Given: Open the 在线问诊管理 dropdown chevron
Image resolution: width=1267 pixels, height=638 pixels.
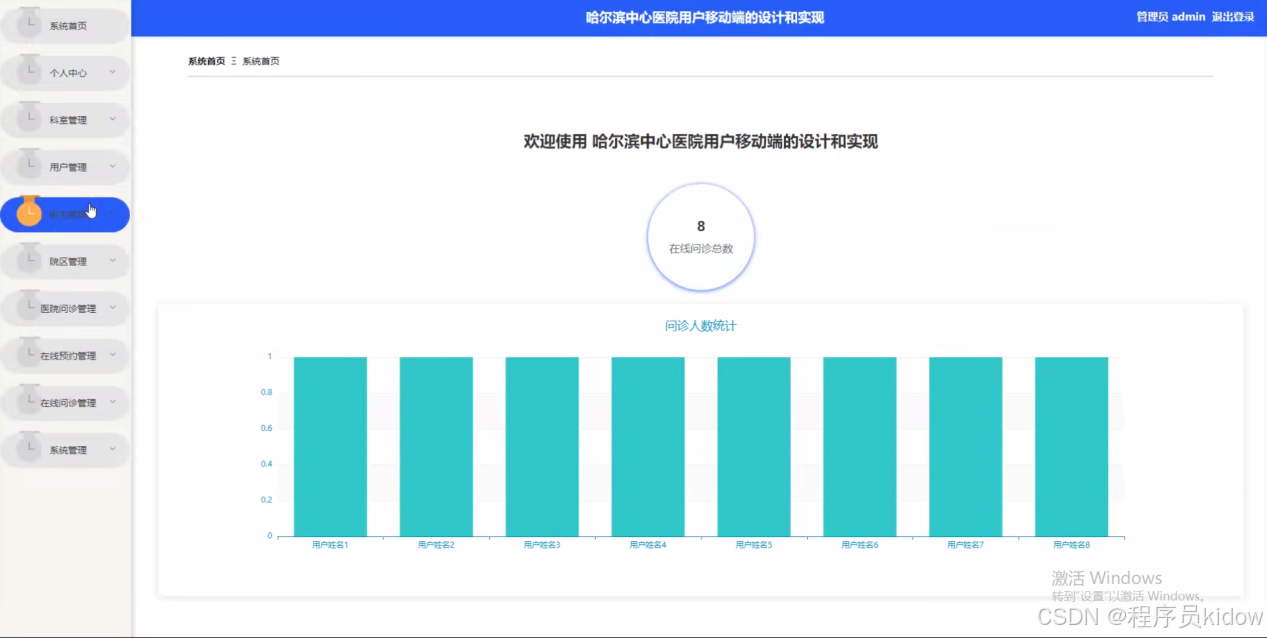Looking at the screenshot, I should [x=112, y=401].
